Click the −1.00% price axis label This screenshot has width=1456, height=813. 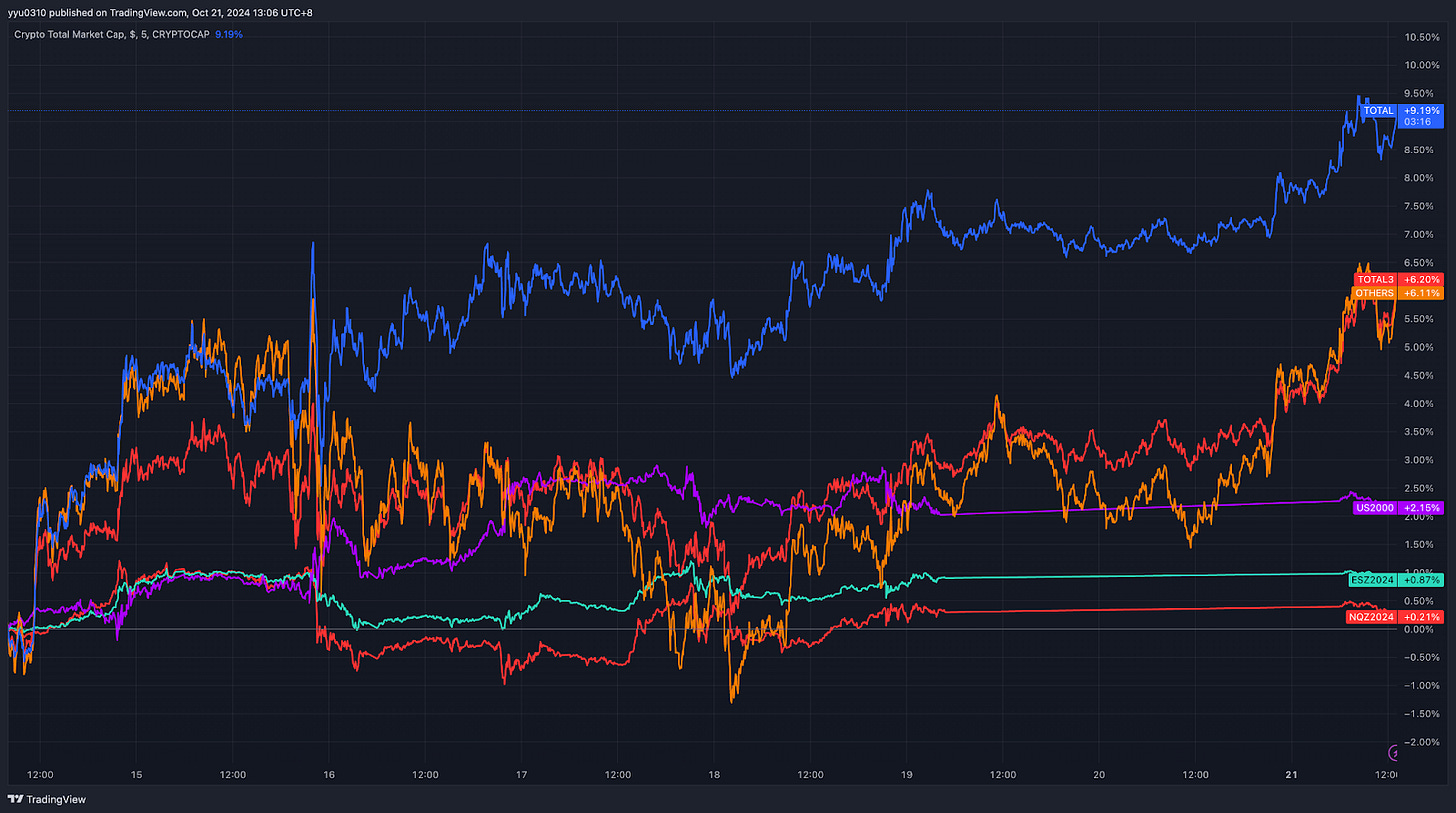pos(1421,685)
